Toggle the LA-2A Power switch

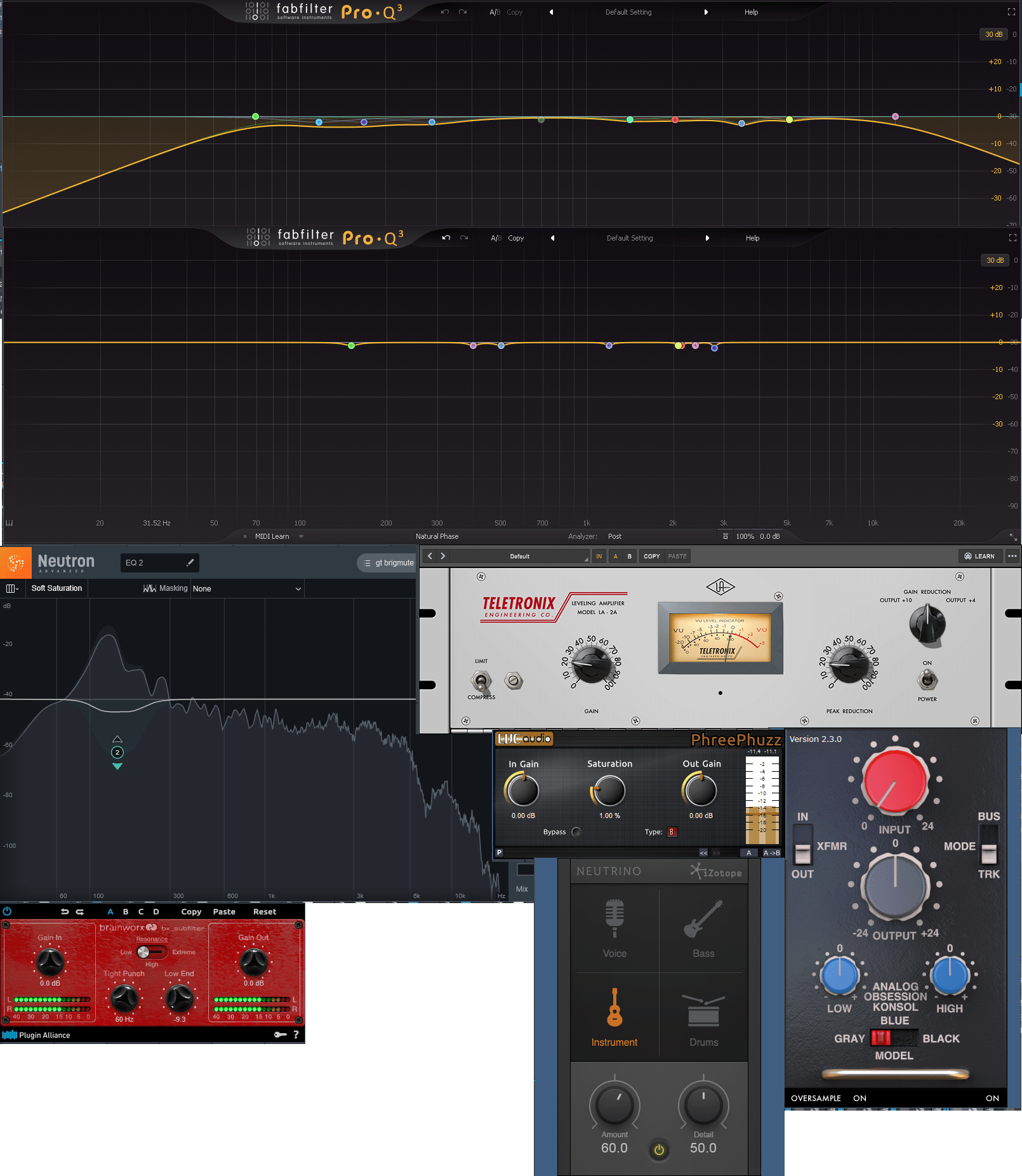click(x=927, y=680)
